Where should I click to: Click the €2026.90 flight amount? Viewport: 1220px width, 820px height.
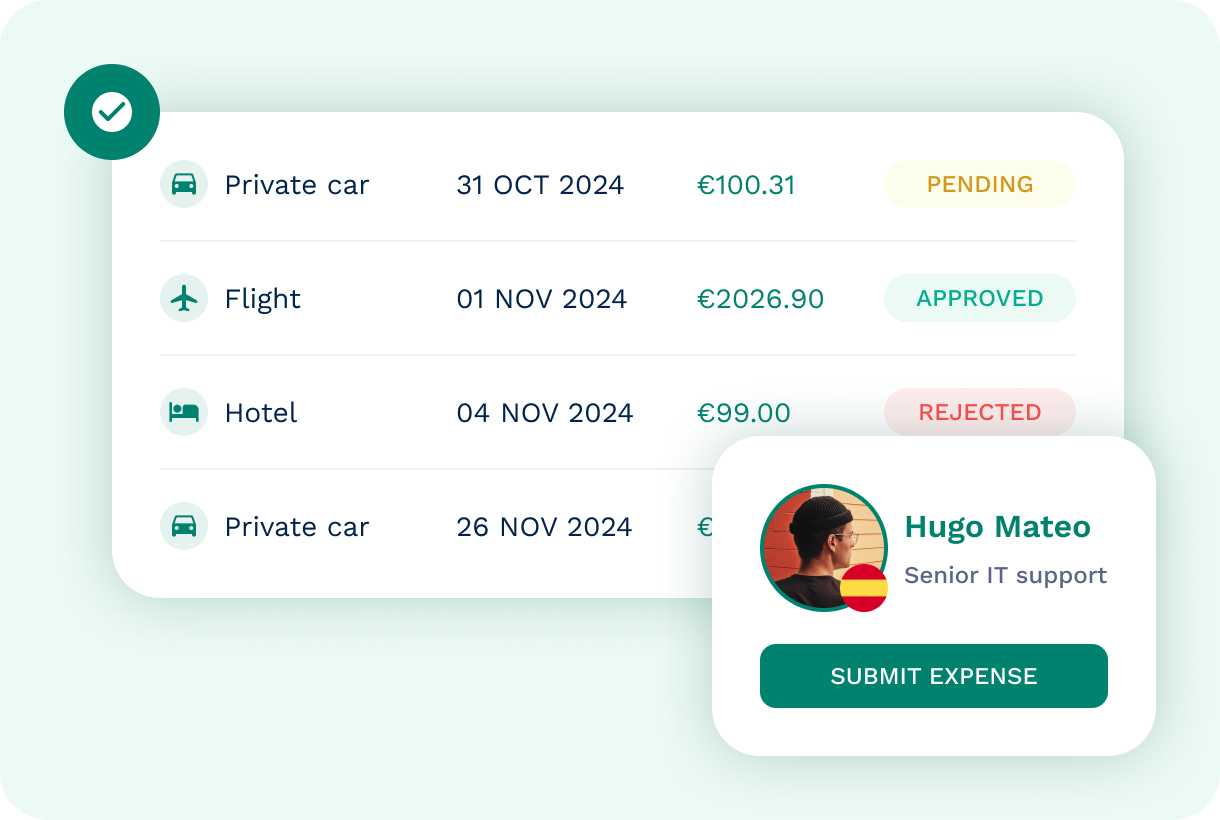click(x=760, y=299)
